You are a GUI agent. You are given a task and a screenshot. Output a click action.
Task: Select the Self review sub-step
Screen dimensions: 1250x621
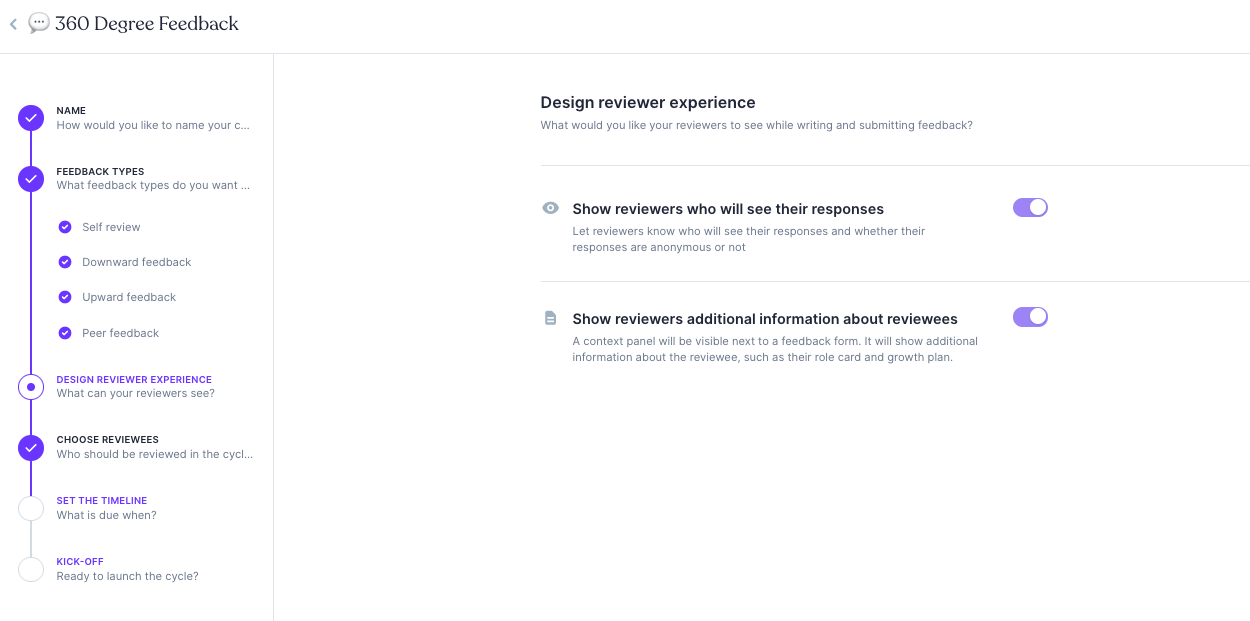tap(111, 227)
